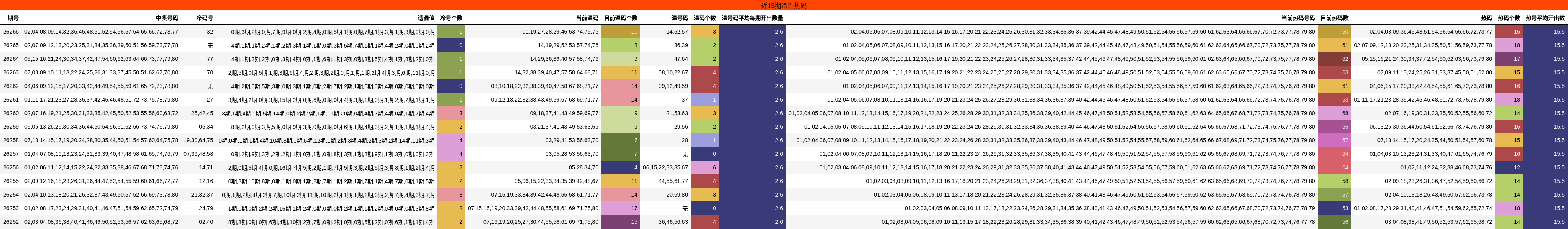Screen dimensions: 1568x229
Task: Click the 近15期冷温热码 title banner
Action: click(x=784, y=6)
